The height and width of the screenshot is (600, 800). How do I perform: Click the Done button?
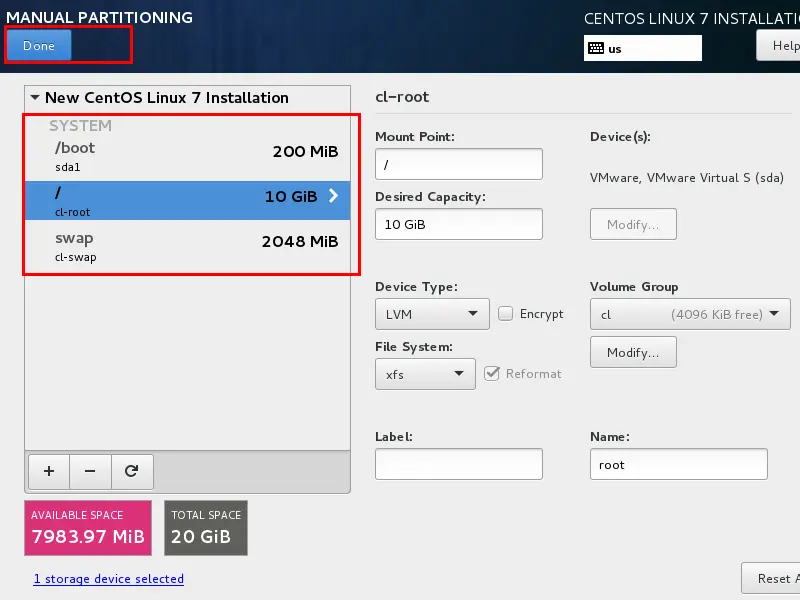(39, 45)
